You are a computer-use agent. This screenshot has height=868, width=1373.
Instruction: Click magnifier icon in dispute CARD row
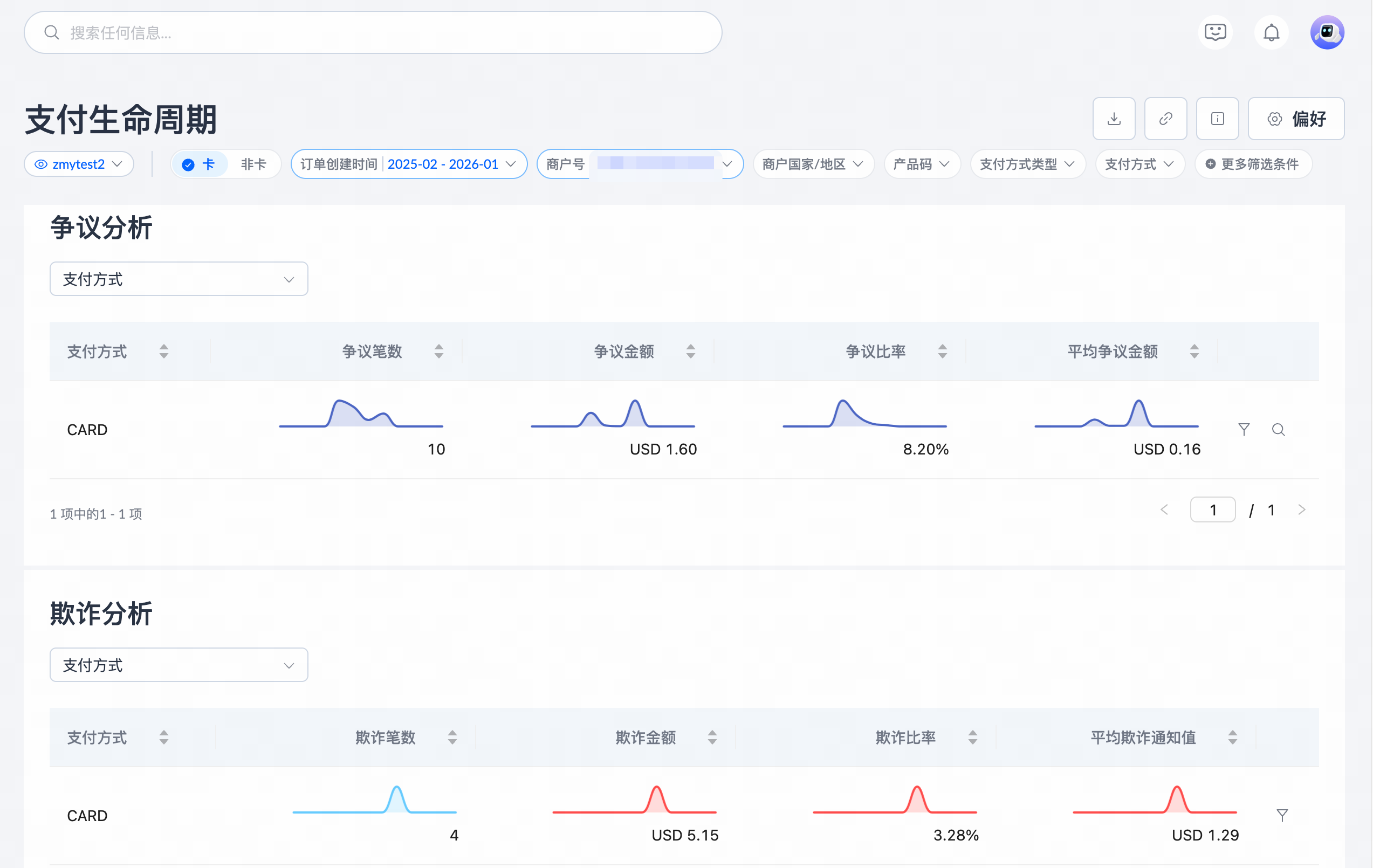point(1278,429)
